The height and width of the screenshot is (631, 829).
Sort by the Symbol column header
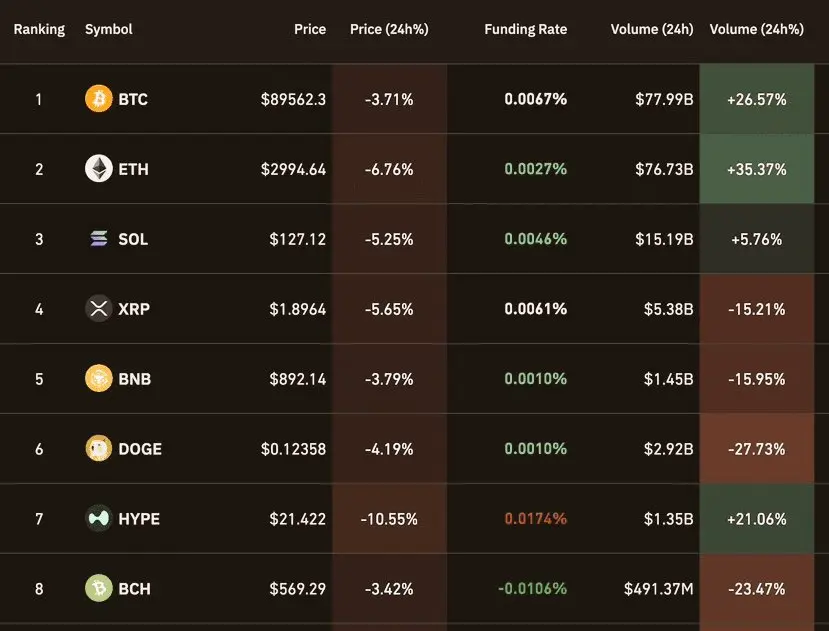tap(109, 29)
